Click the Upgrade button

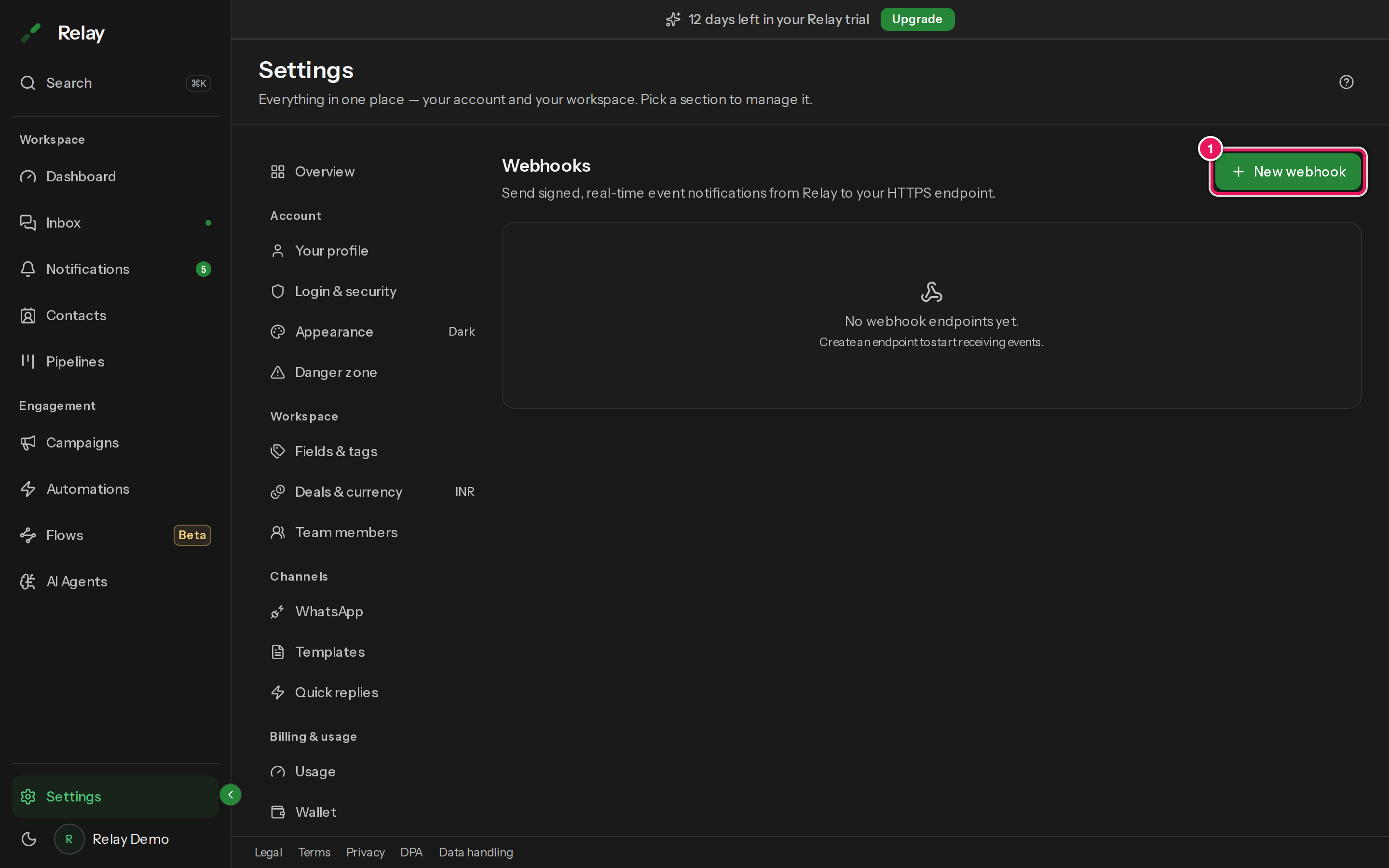(917, 19)
